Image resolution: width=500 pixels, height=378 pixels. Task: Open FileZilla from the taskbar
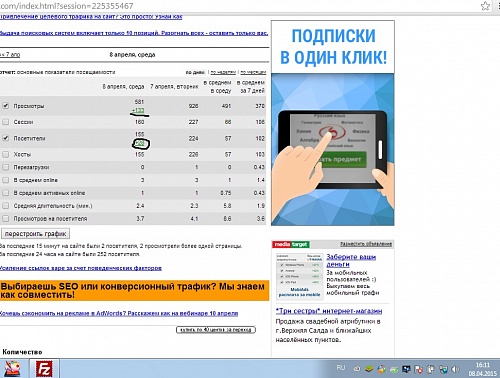[44, 369]
